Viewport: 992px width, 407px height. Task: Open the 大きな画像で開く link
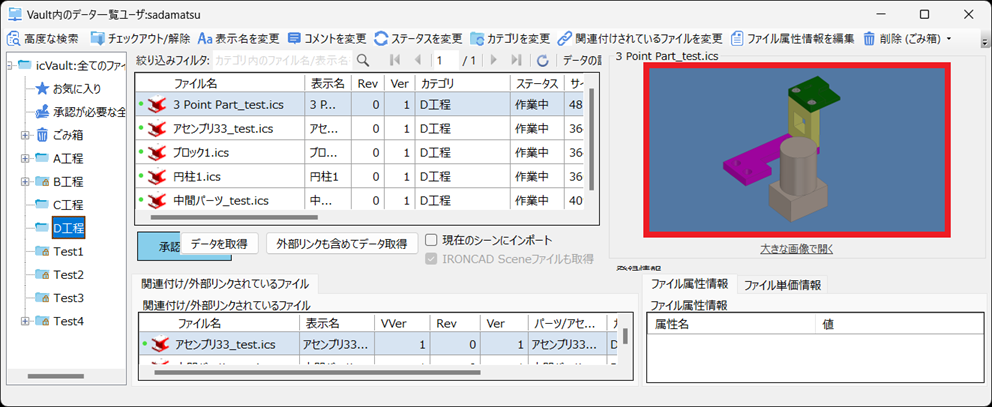[x=797, y=249]
